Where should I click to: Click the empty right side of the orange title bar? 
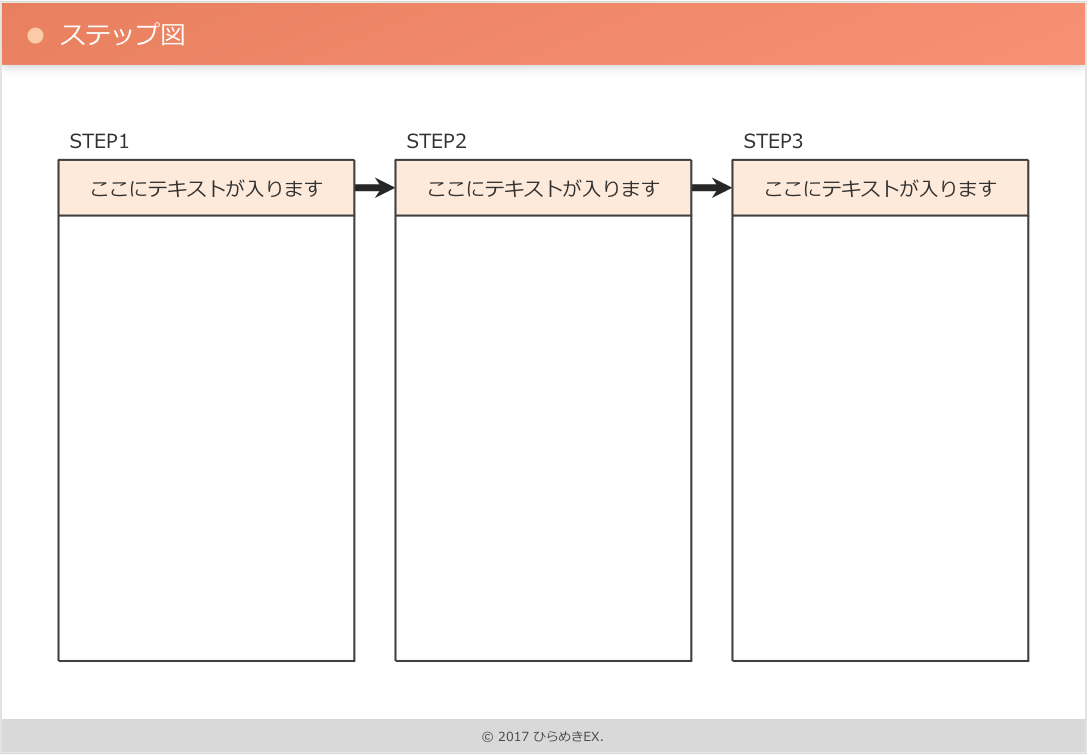800,35
